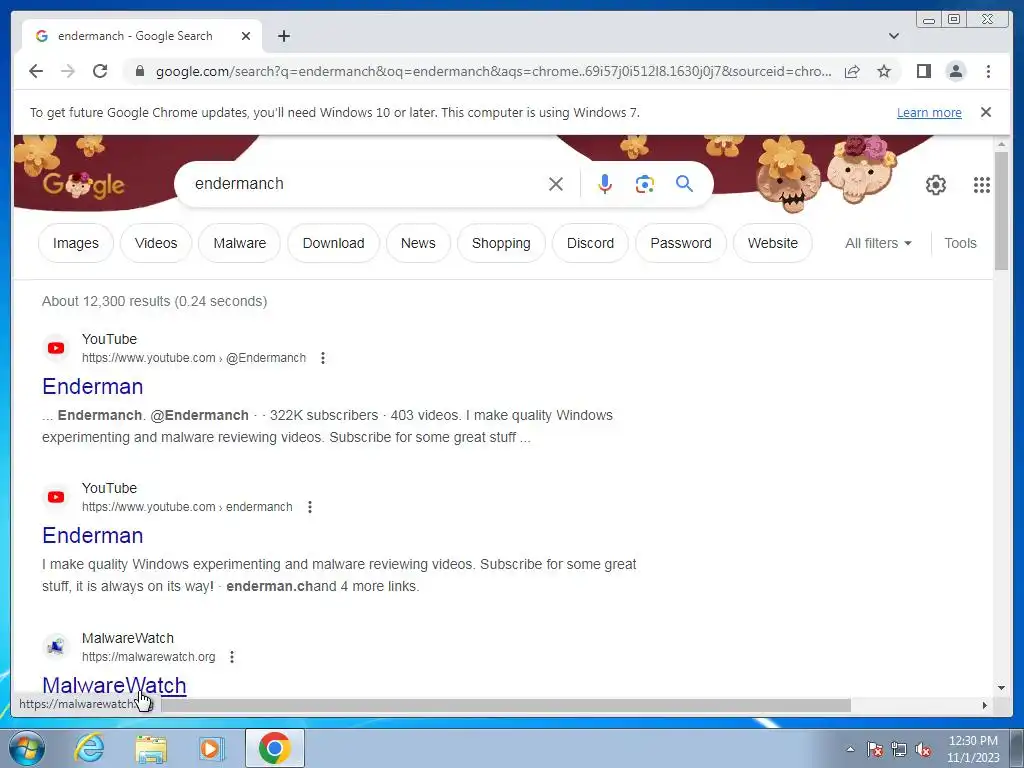Image resolution: width=1024 pixels, height=768 pixels.
Task: Open Google quick settings gear
Action: [x=936, y=185]
